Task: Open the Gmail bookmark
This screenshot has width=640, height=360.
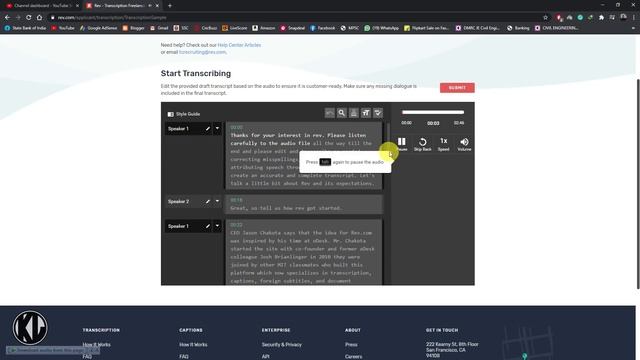Action: pos(159,28)
